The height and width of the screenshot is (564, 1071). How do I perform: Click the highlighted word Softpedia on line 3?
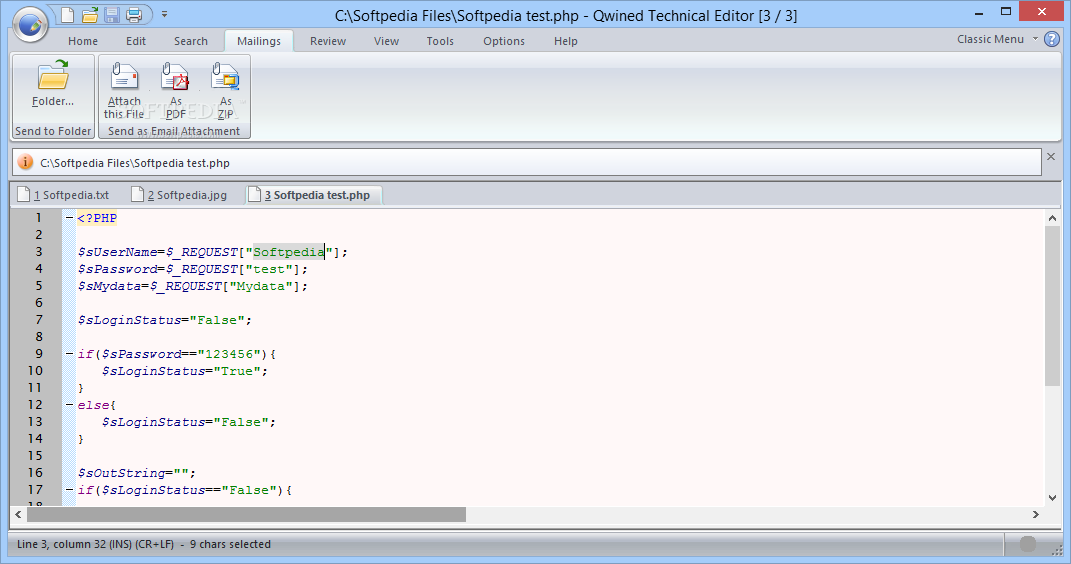coord(289,252)
